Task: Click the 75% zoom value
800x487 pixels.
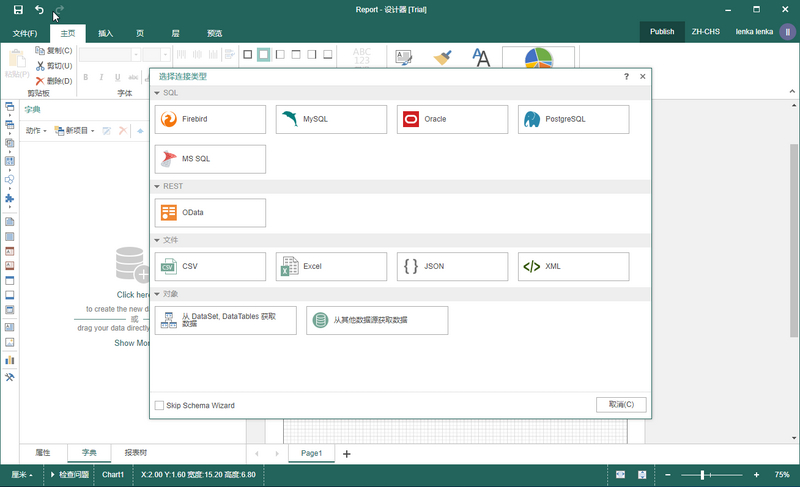Action: click(x=782, y=475)
